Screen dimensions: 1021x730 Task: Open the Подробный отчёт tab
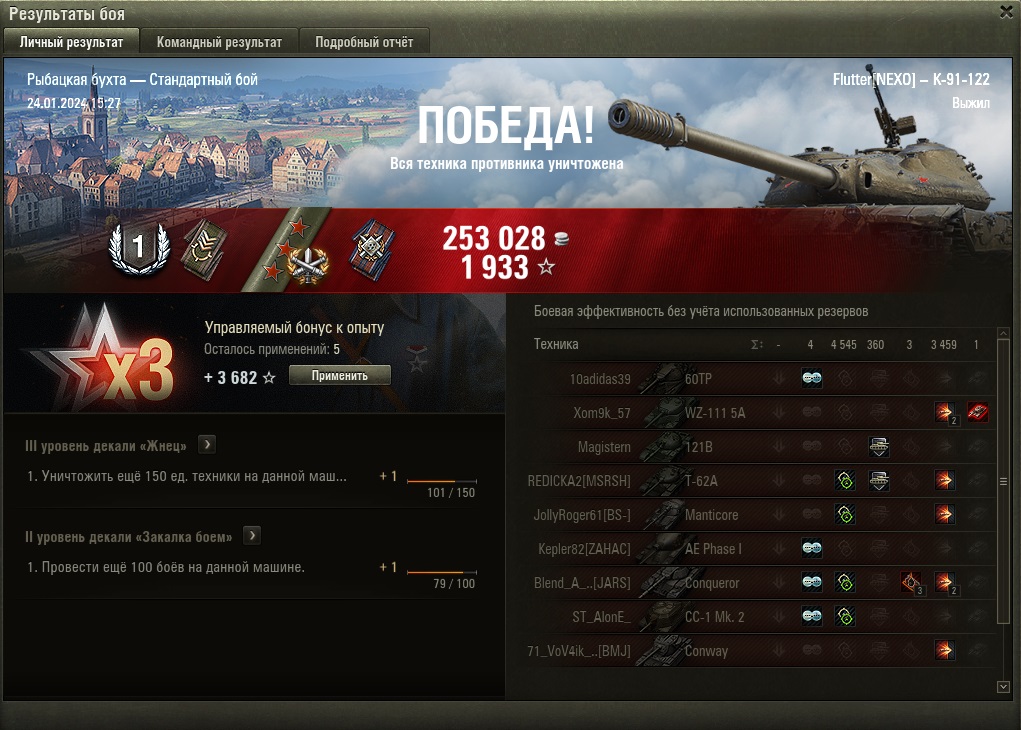coord(364,42)
